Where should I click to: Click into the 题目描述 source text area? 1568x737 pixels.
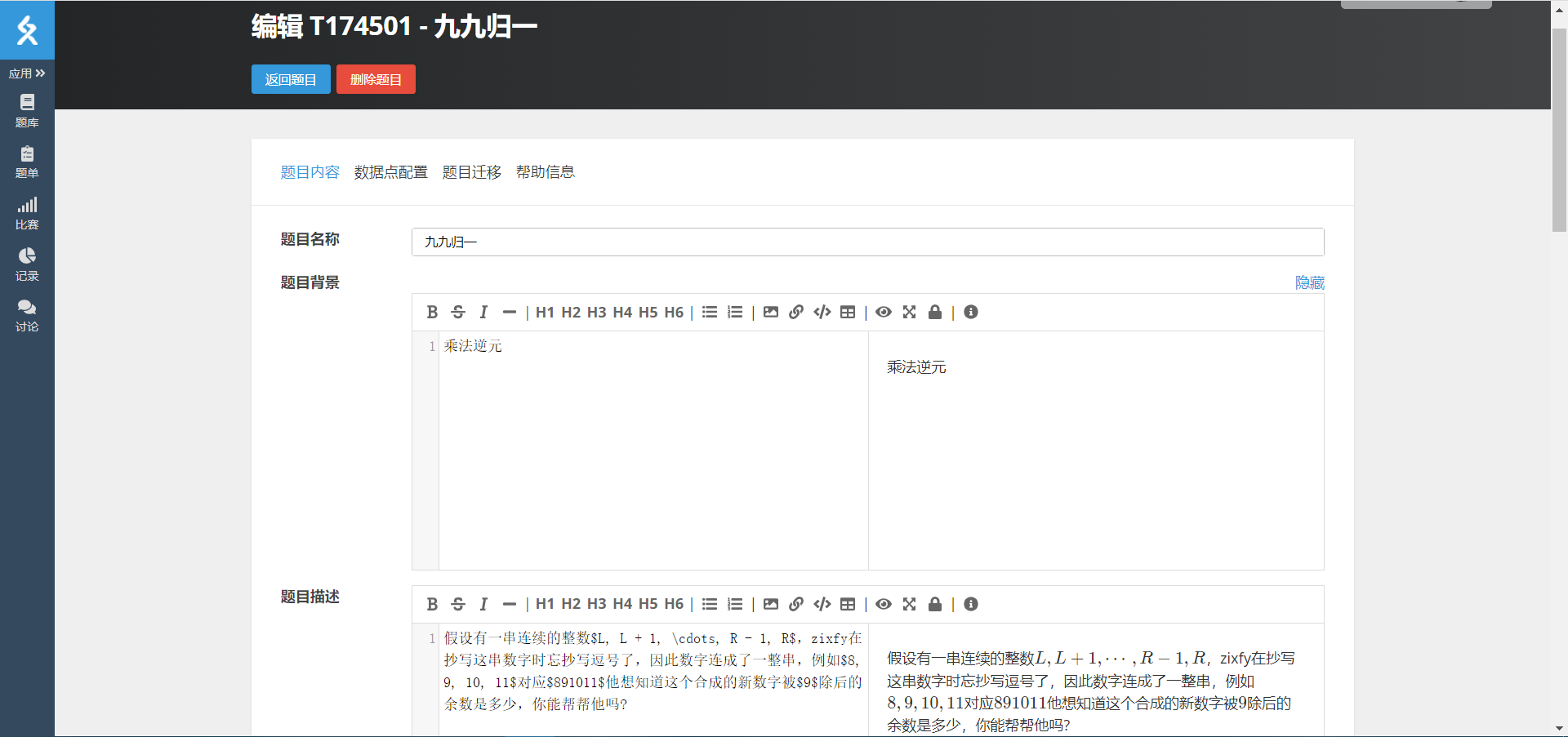pyautogui.click(x=653, y=680)
